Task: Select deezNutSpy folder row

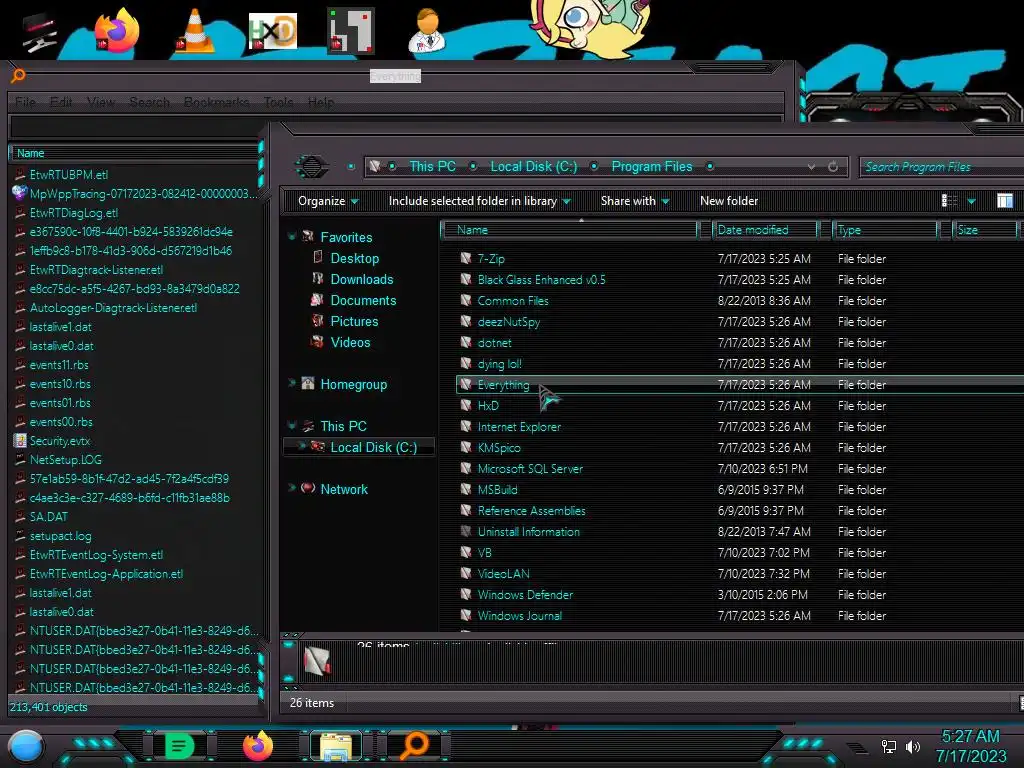Action: pyautogui.click(x=740, y=321)
